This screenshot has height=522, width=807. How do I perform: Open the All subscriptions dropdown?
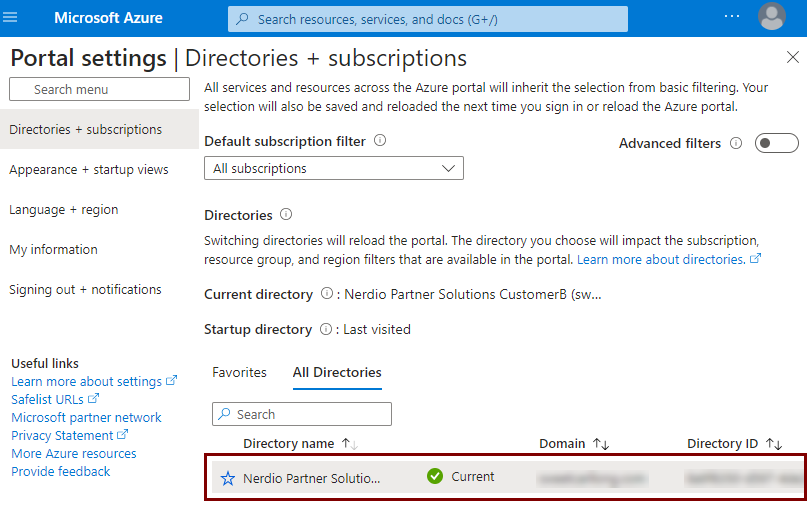[x=334, y=168]
